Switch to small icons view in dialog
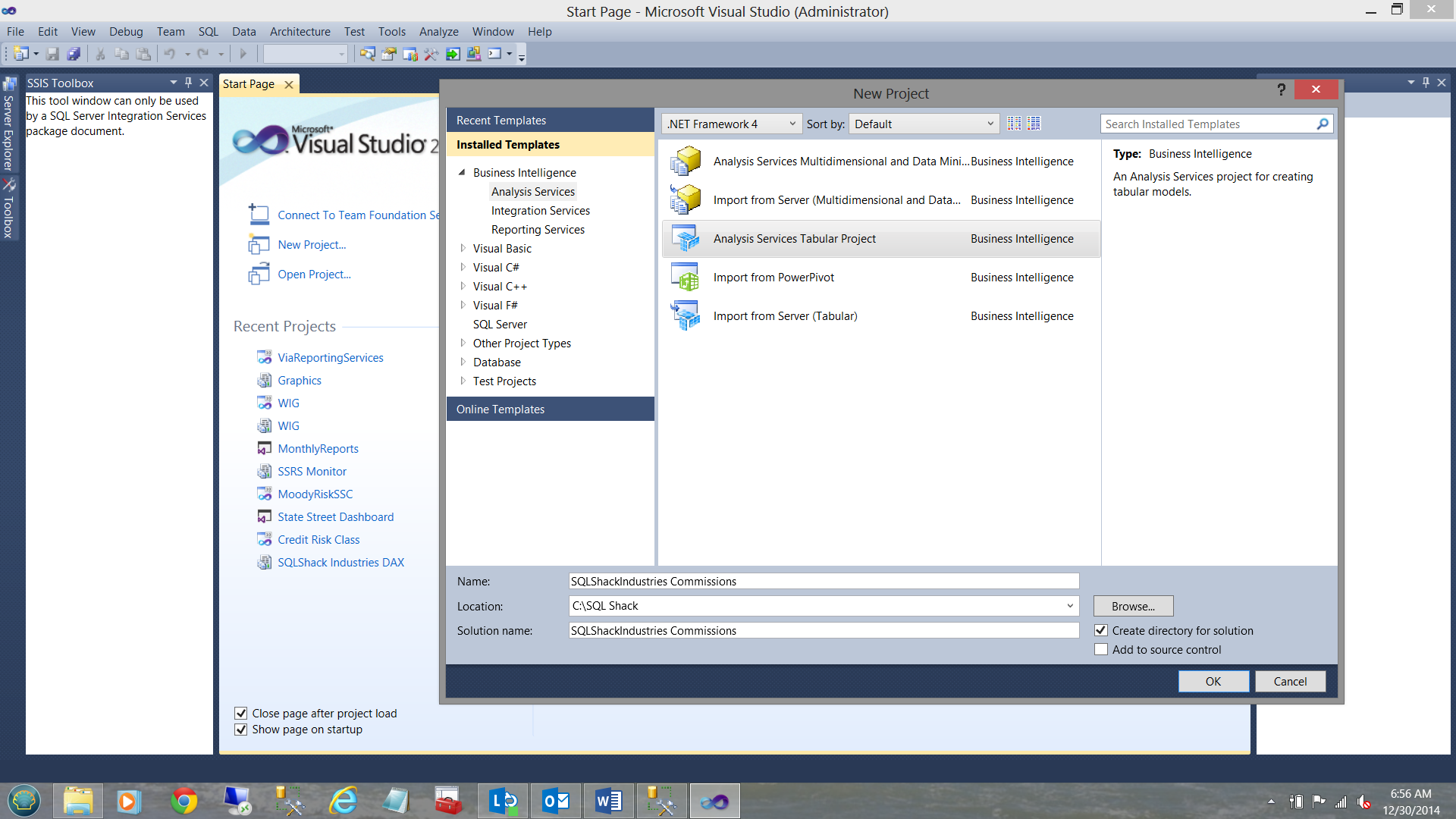1456x819 pixels. [1014, 124]
